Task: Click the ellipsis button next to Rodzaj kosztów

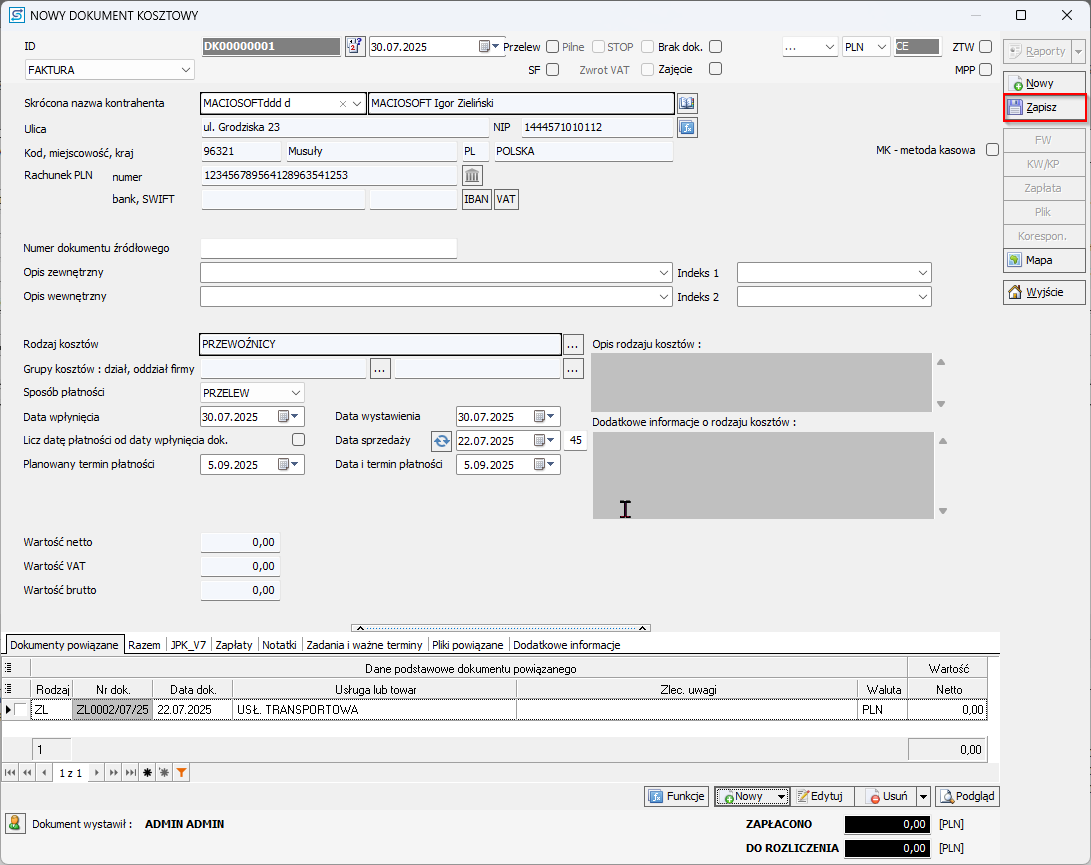Action: click(572, 344)
